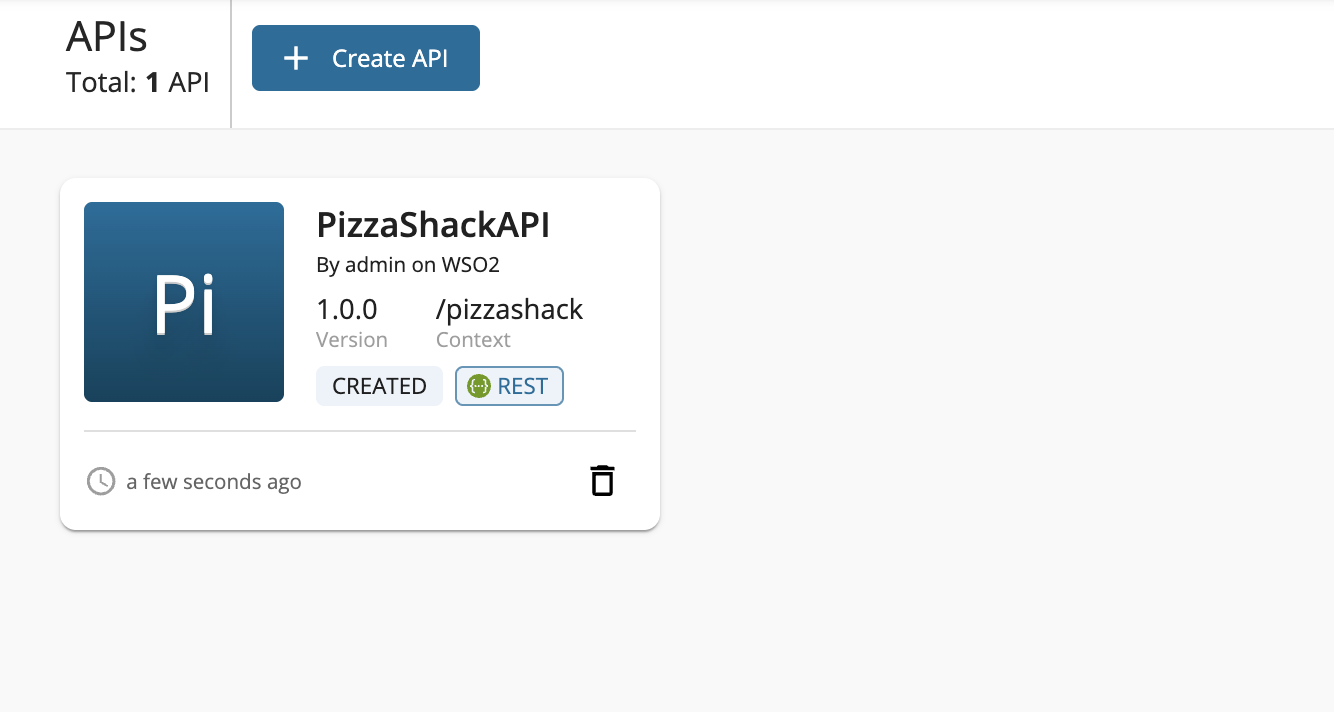Click the /pizzashack context value

(509, 310)
